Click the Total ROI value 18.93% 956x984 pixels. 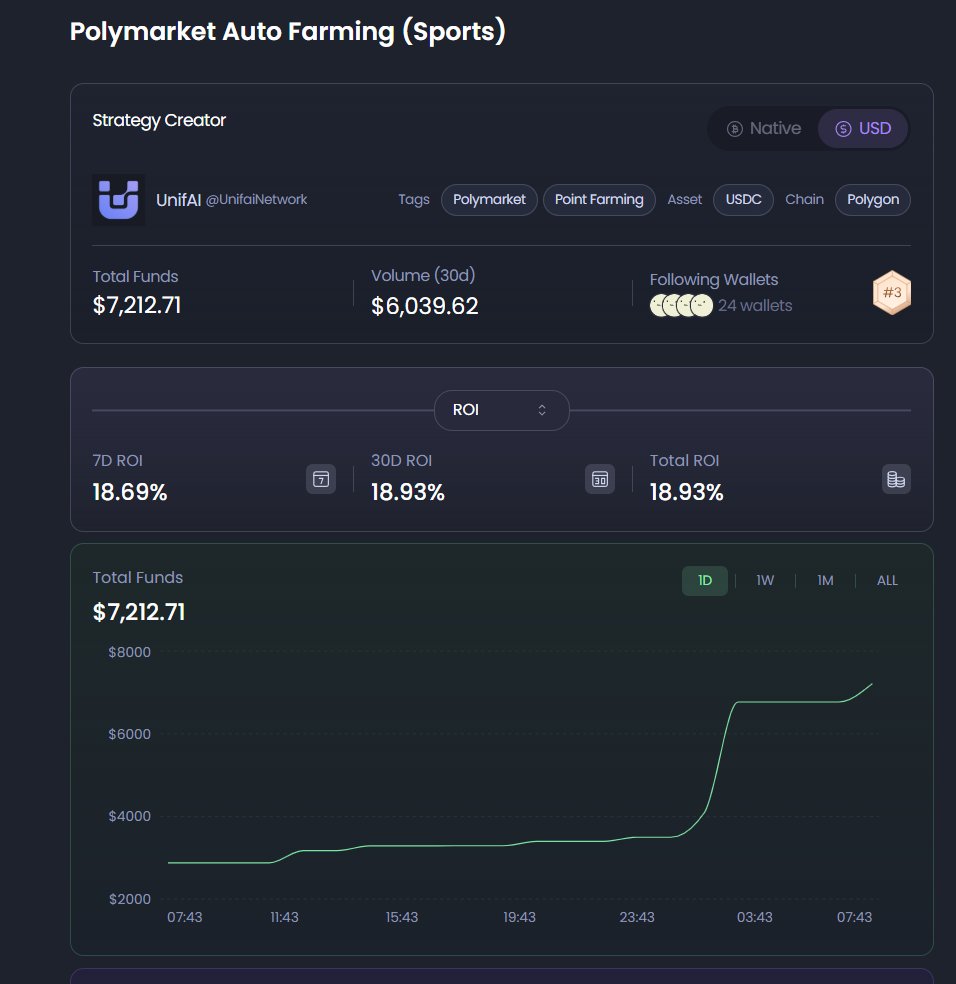click(687, 492)
